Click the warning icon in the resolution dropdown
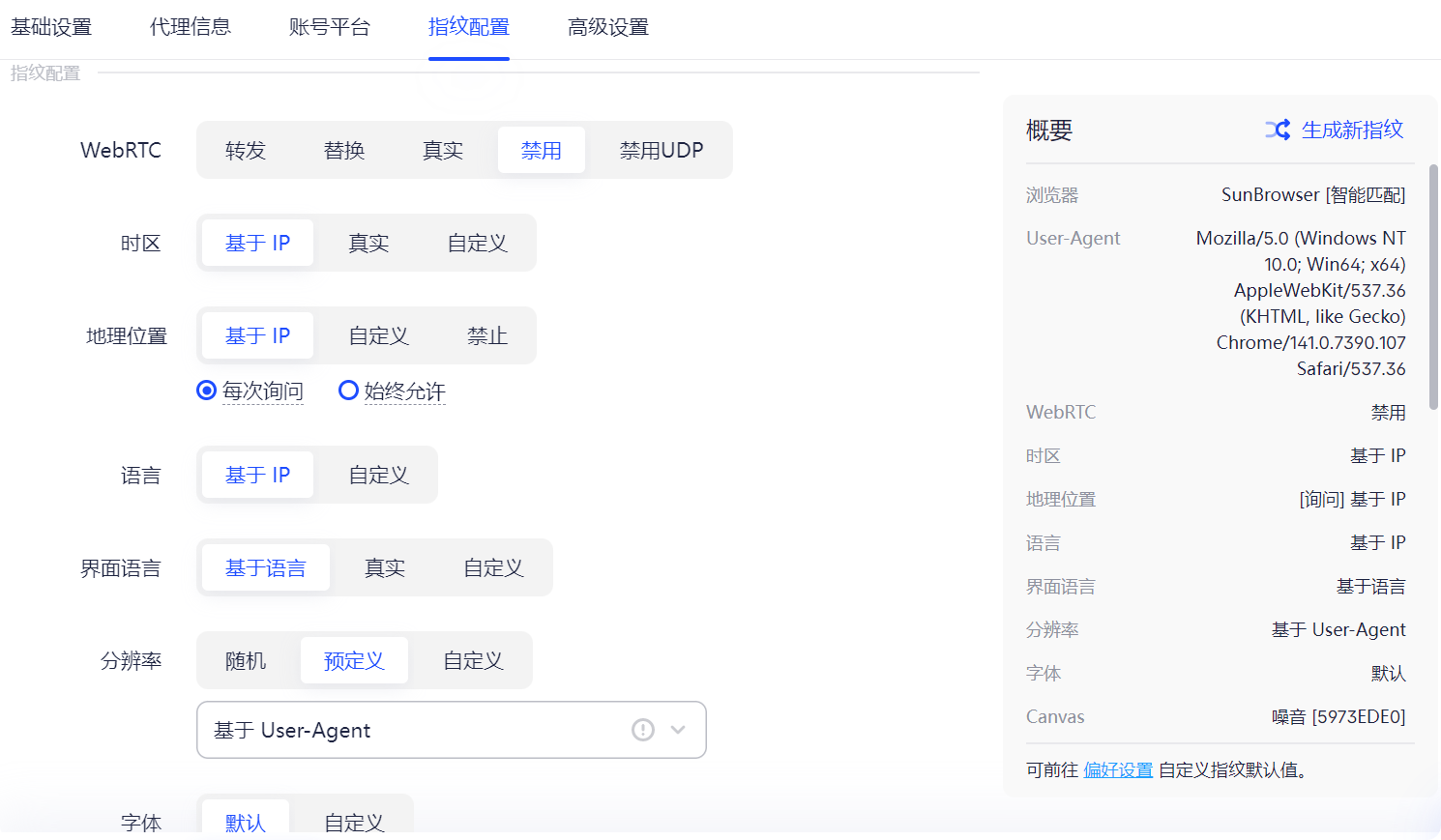This screenshot has height=840, width=1441. pyautogui.click(x=643, y=730)
